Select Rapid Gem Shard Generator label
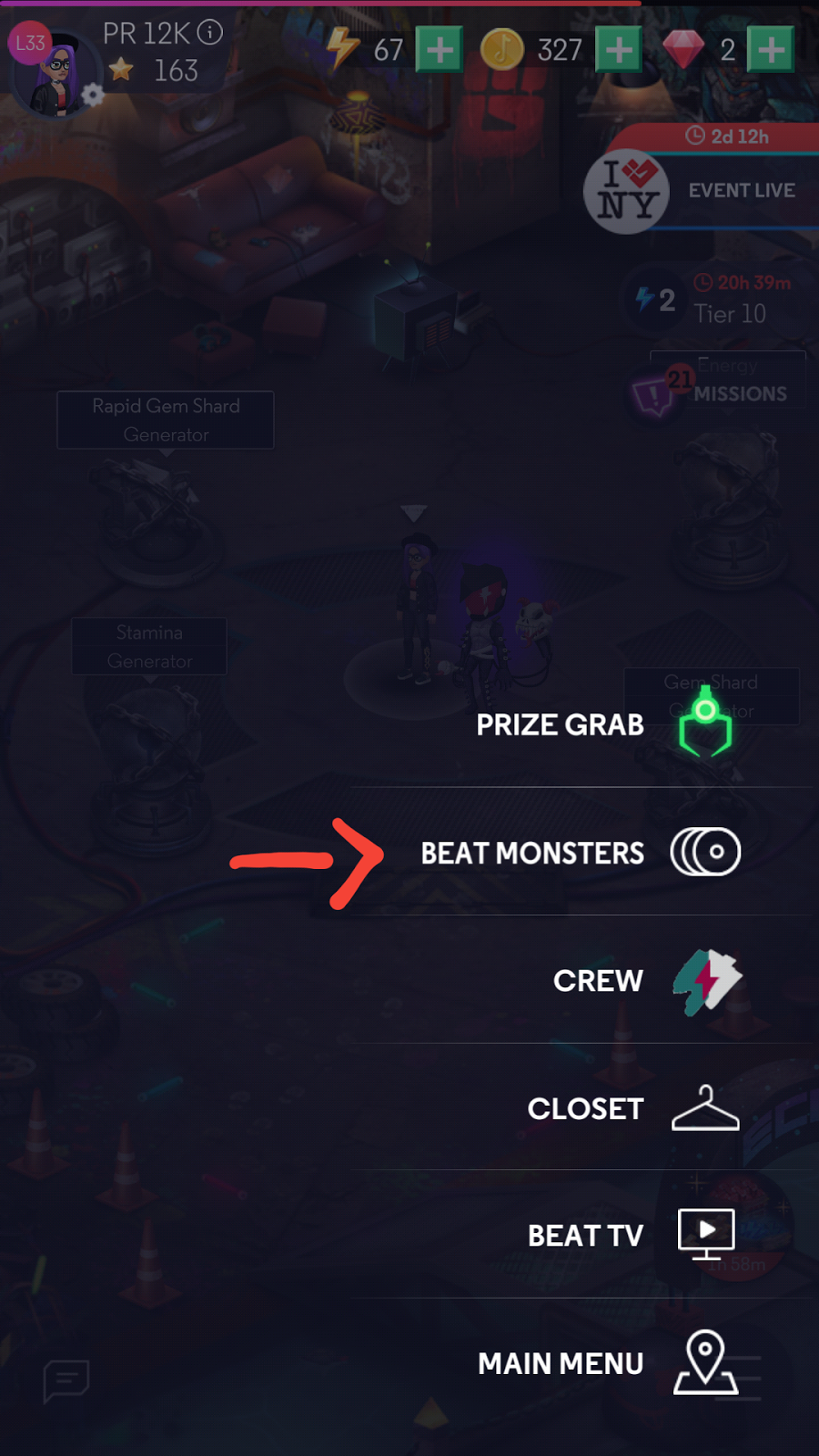This screenshot has width=819, height=1456. [166, 420]
